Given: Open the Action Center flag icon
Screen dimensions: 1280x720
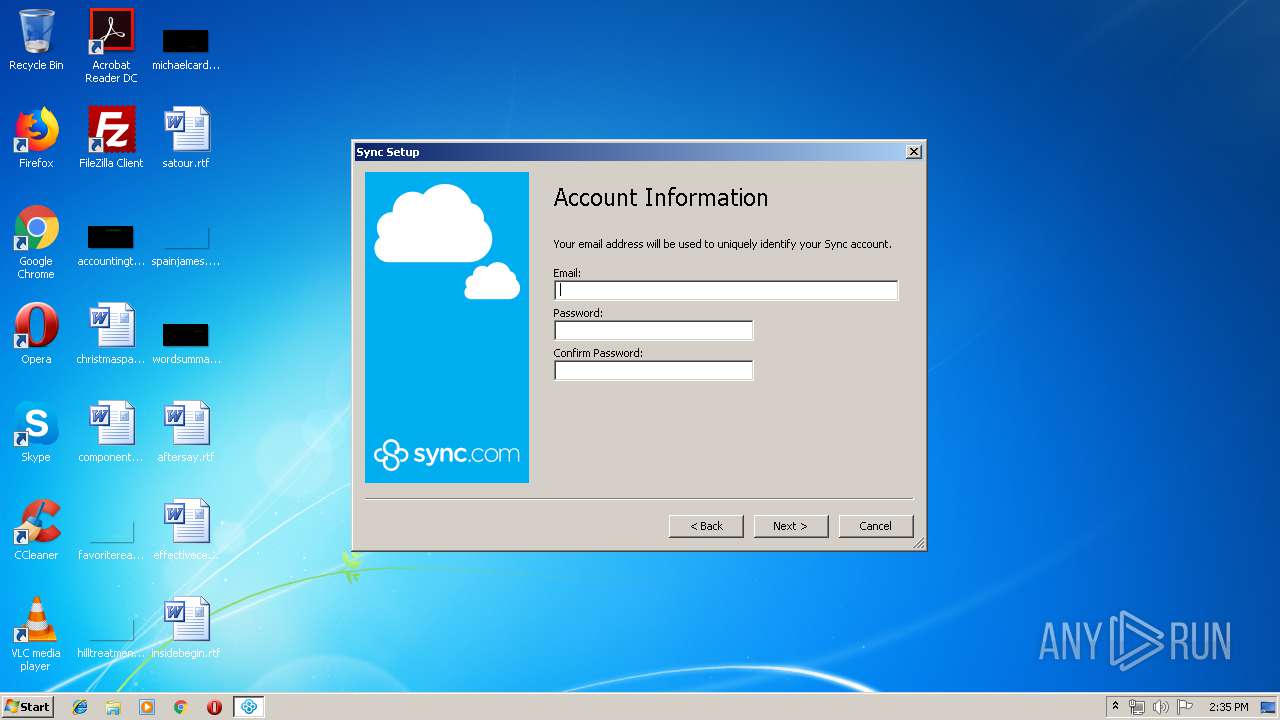Looking at the screenshot, I should (1185, 707).
